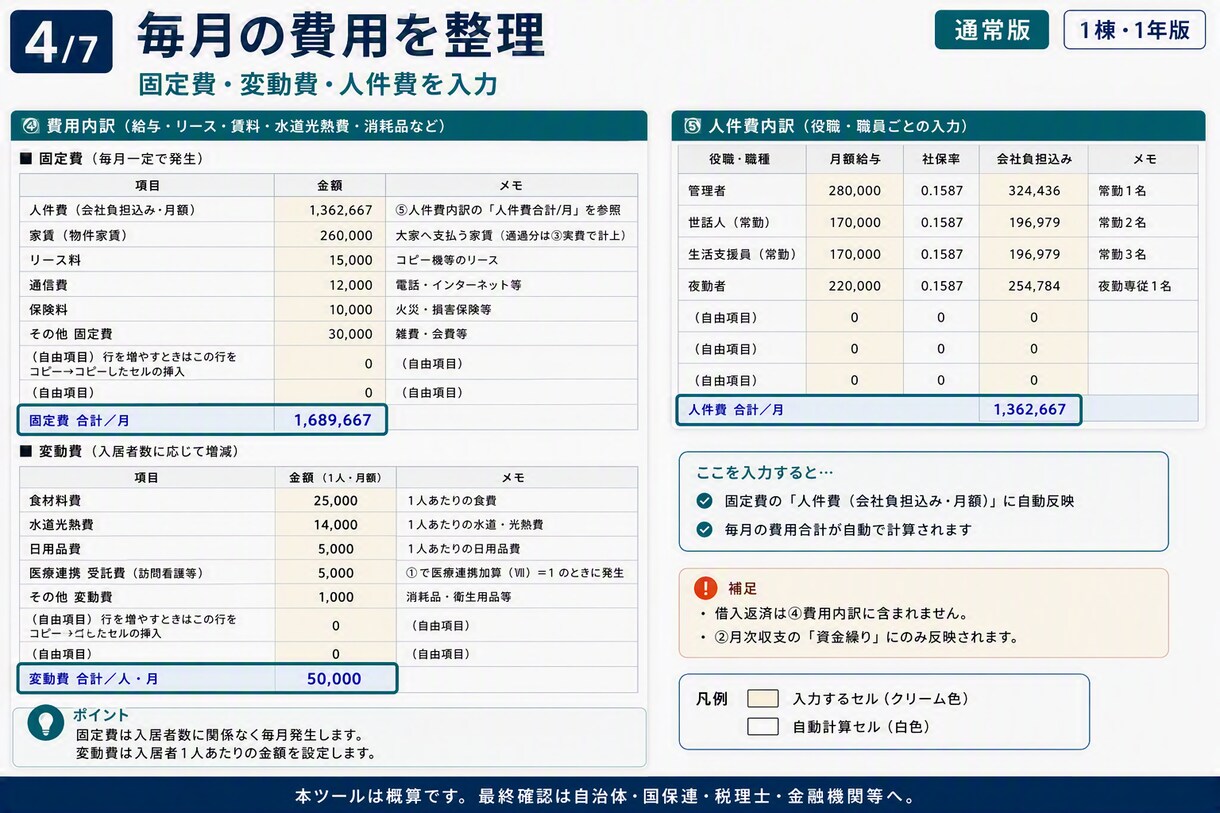Click the 会社負担込み column header
Image resolution: width=1220 pixels, height=813 pixels.
1034,159
